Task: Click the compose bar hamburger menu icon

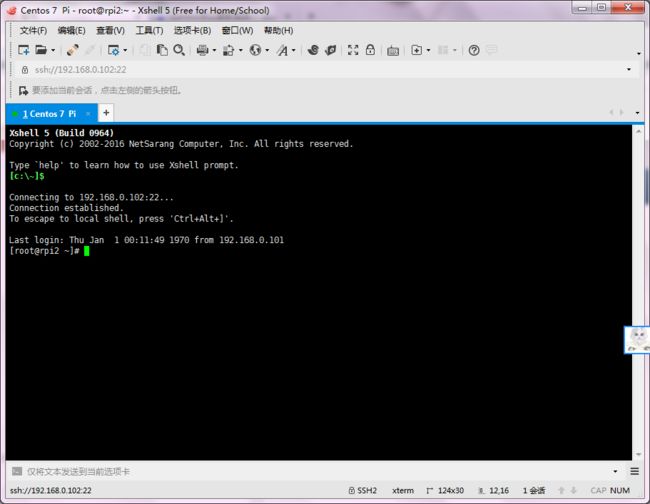Action: [634, 471]
